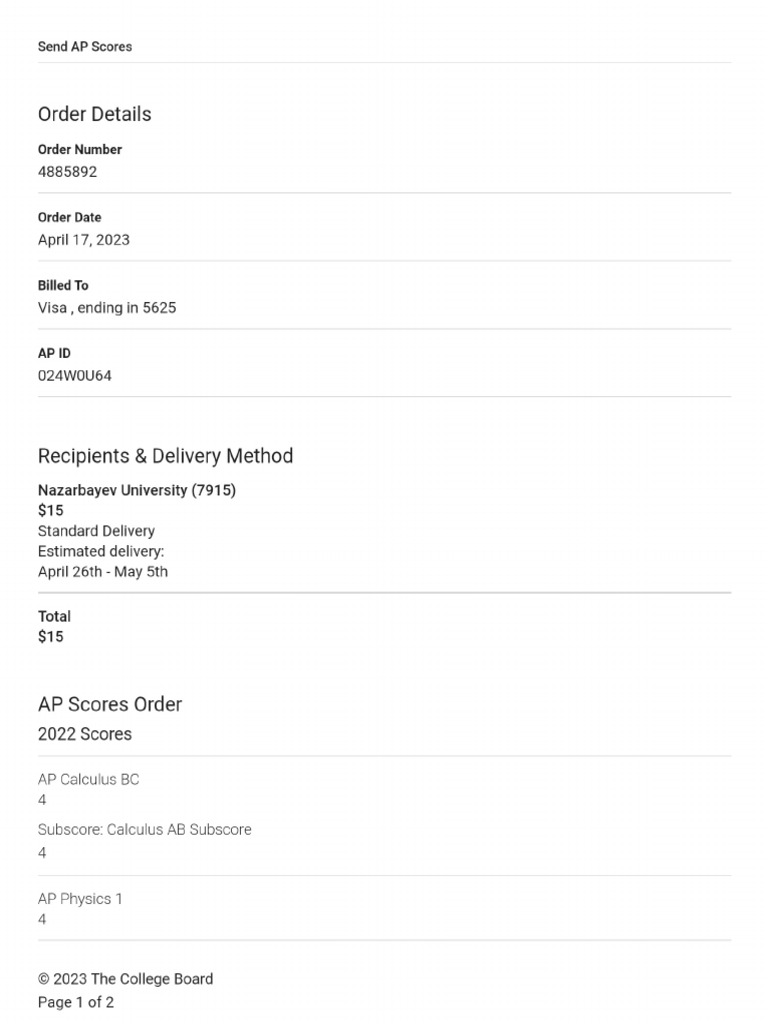Screen dimensions: 768x1024
Task: Select the AP ID value 024W0U64
Action: point(75,376)
